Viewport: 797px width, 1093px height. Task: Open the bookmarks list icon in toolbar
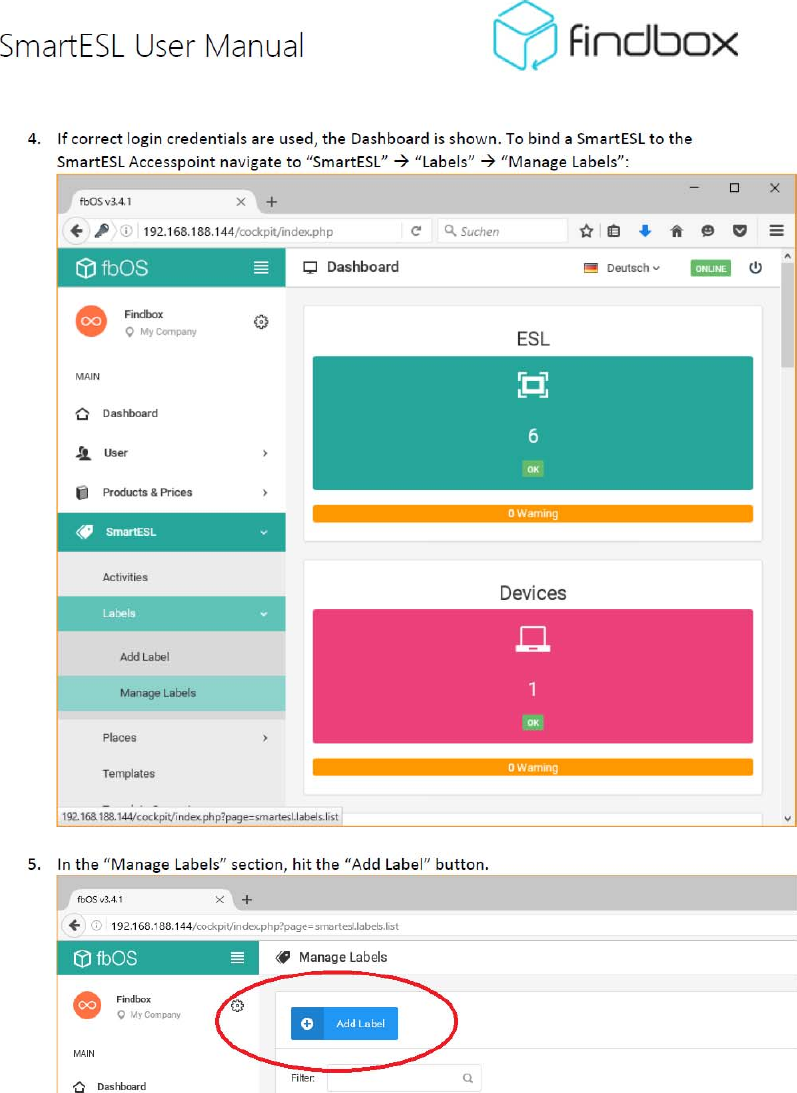tap(614, 231)
